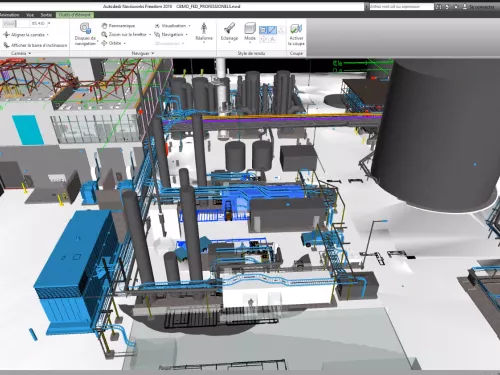Screen dimensions: 500x375
Task: Open the field of view value dropdown
Action: point(49,23)
